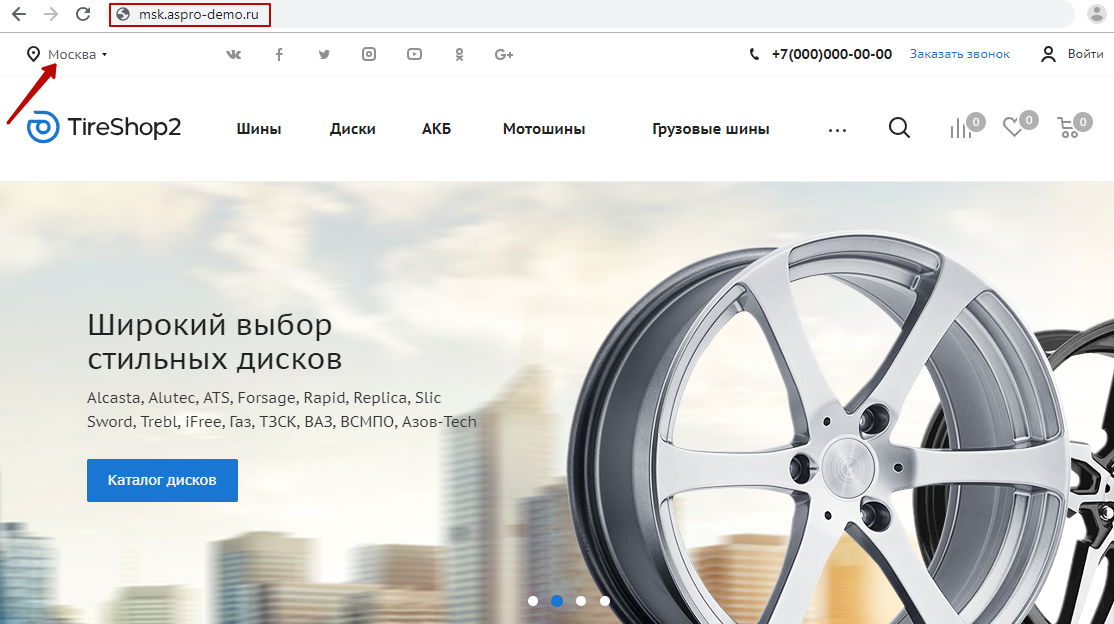Screen dimensions: 1114x624
Task: Go to the fourth slider dot
Action: (x=605, y=601)
